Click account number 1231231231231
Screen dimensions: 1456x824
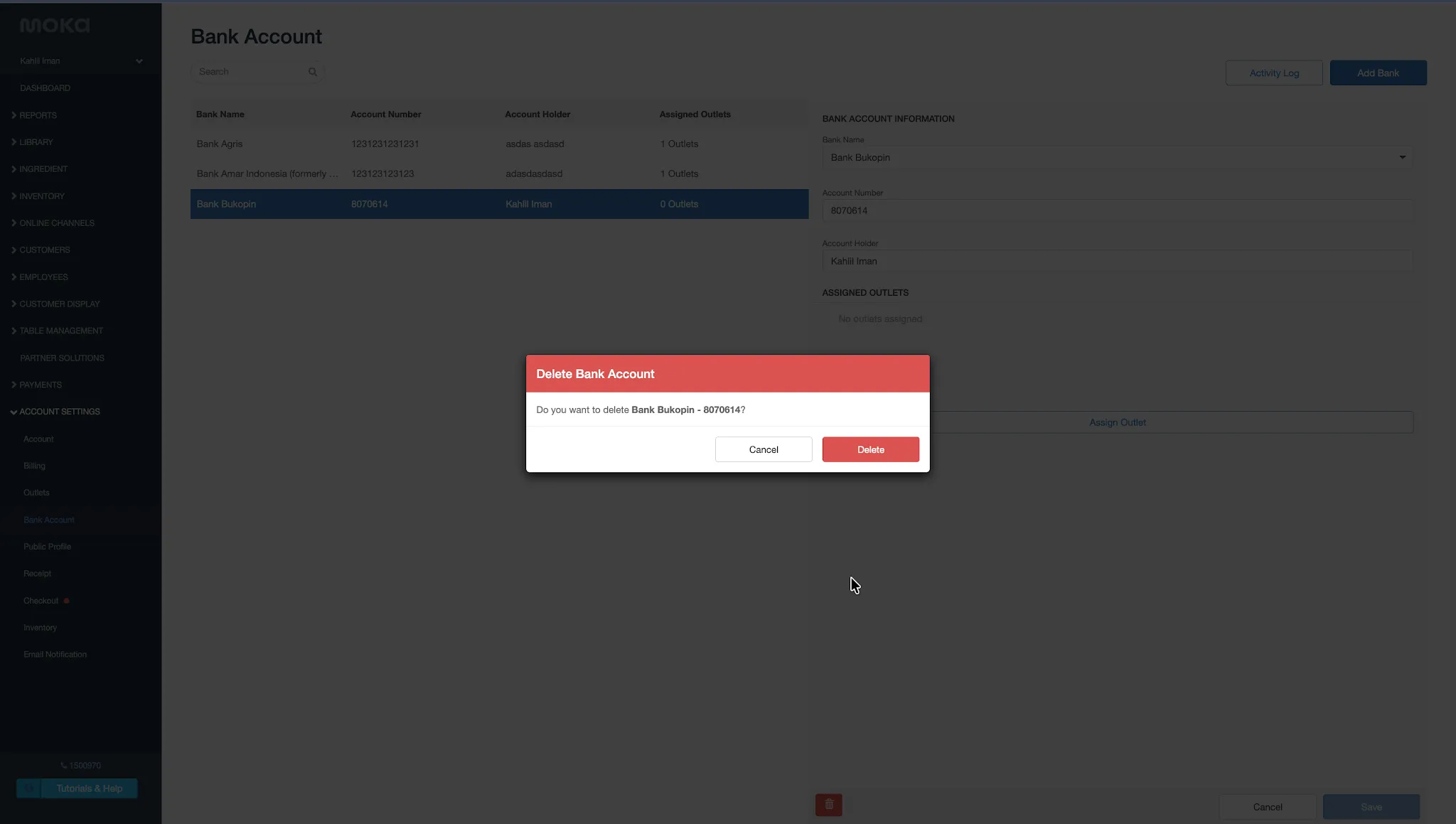[x=385, y=144]
